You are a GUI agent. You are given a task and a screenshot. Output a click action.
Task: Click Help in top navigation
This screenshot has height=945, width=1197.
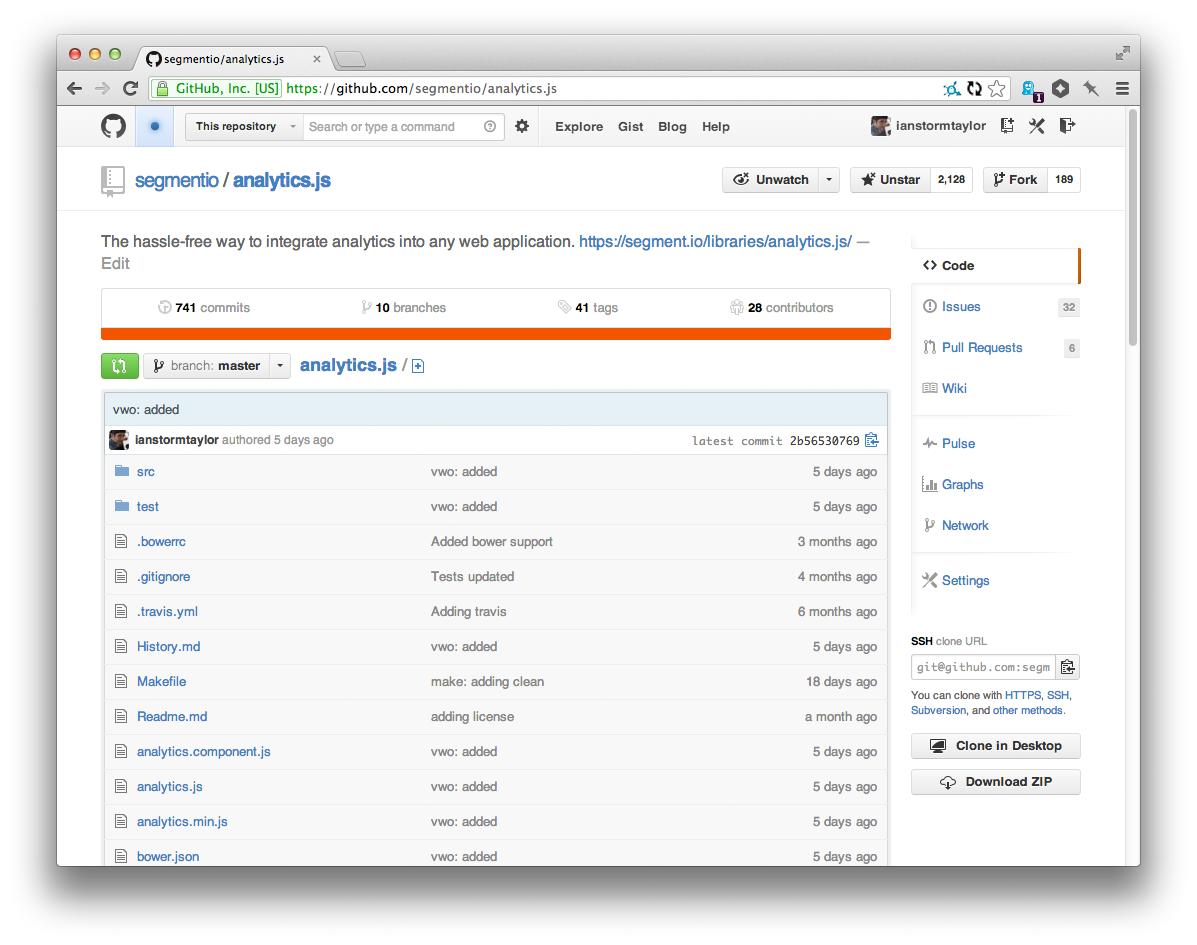[716, 127]
